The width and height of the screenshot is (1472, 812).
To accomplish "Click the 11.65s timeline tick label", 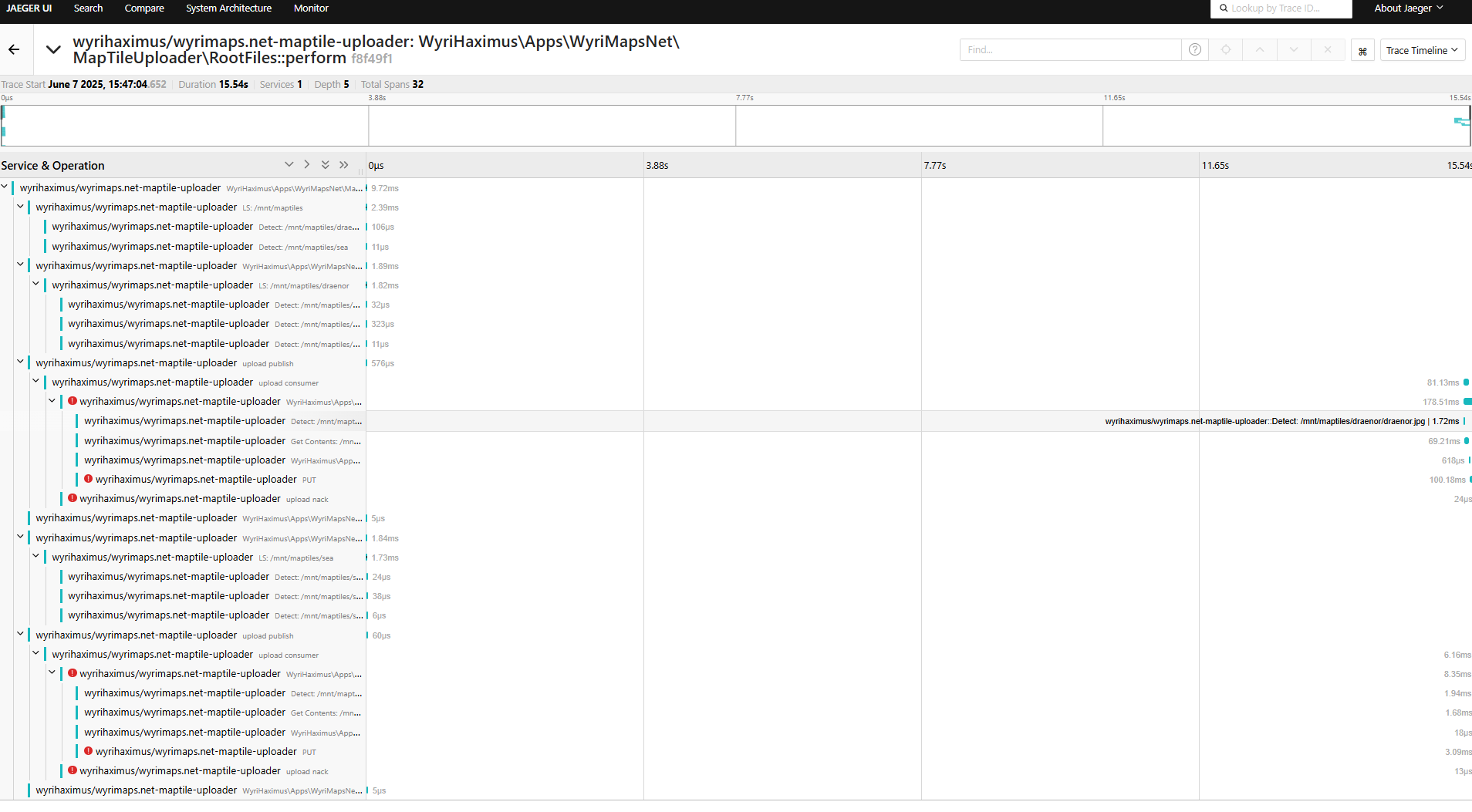I will (1215, 166).
